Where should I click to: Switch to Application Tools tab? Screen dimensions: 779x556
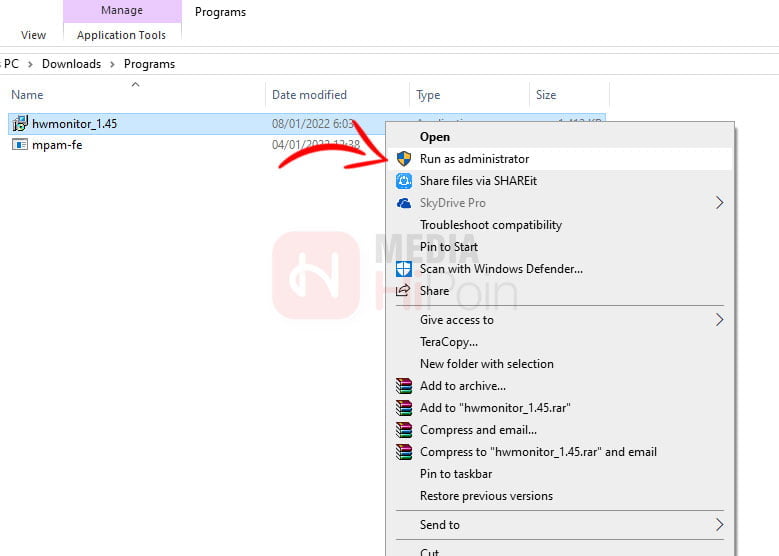pyautogui.click(x=122, y=35)
